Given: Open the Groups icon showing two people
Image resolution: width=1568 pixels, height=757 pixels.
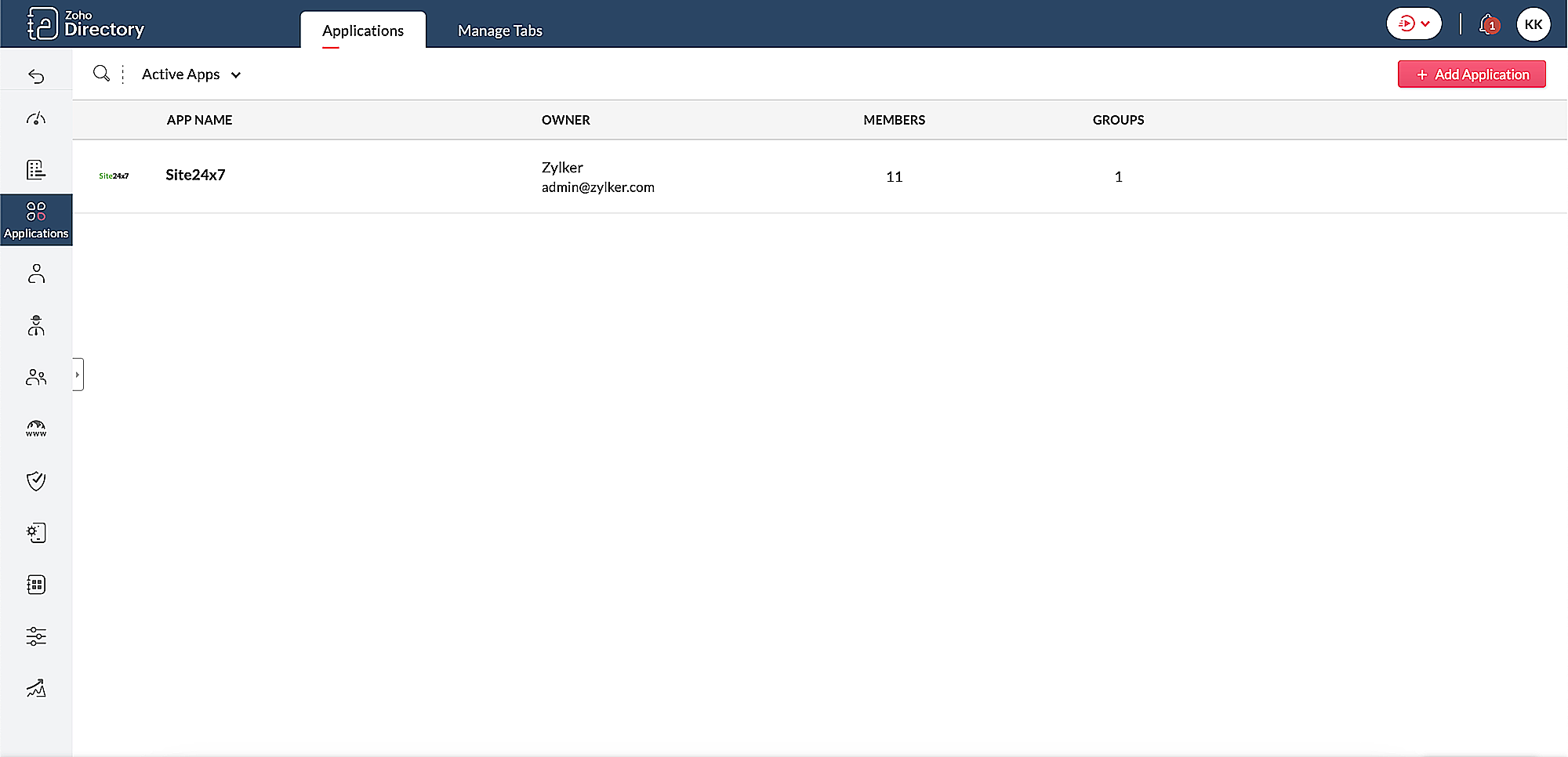Looking at the screenshot, I should pyautogui.click(x=36, y=378).
